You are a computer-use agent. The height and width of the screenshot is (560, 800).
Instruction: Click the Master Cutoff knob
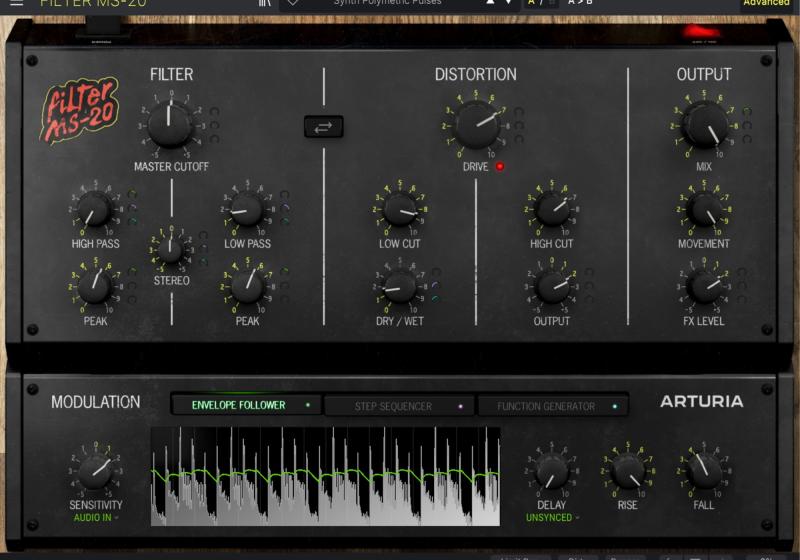point(169,124)
